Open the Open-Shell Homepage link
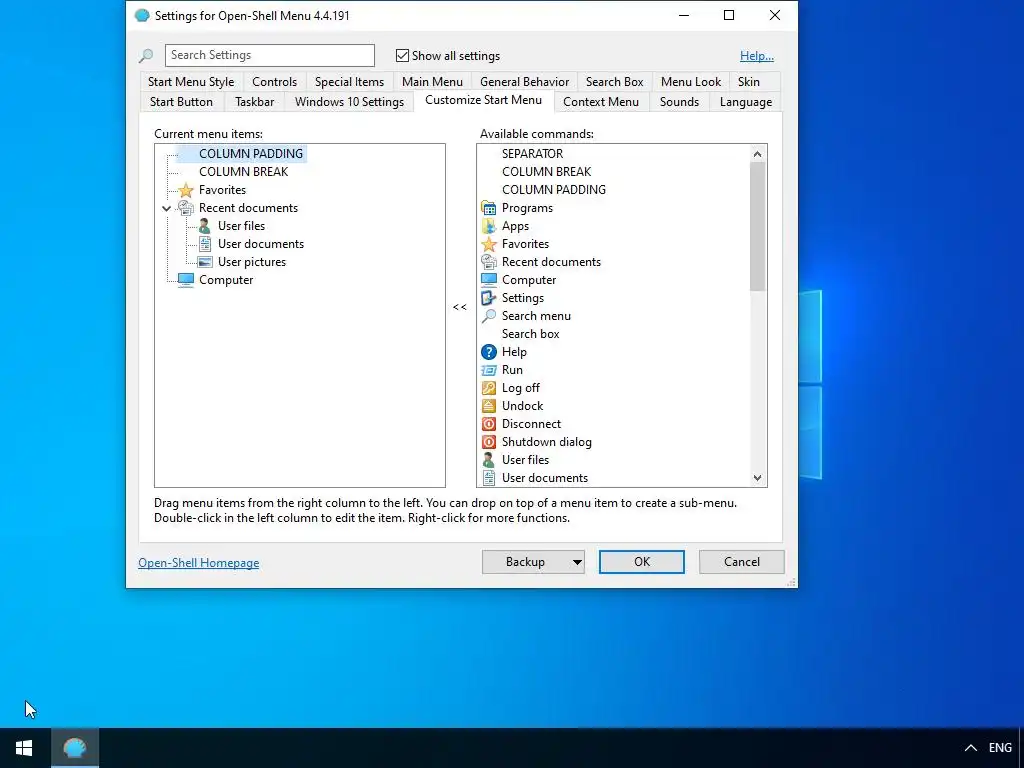The height and width of the screenshot is (768, 1024). point(199,563)
